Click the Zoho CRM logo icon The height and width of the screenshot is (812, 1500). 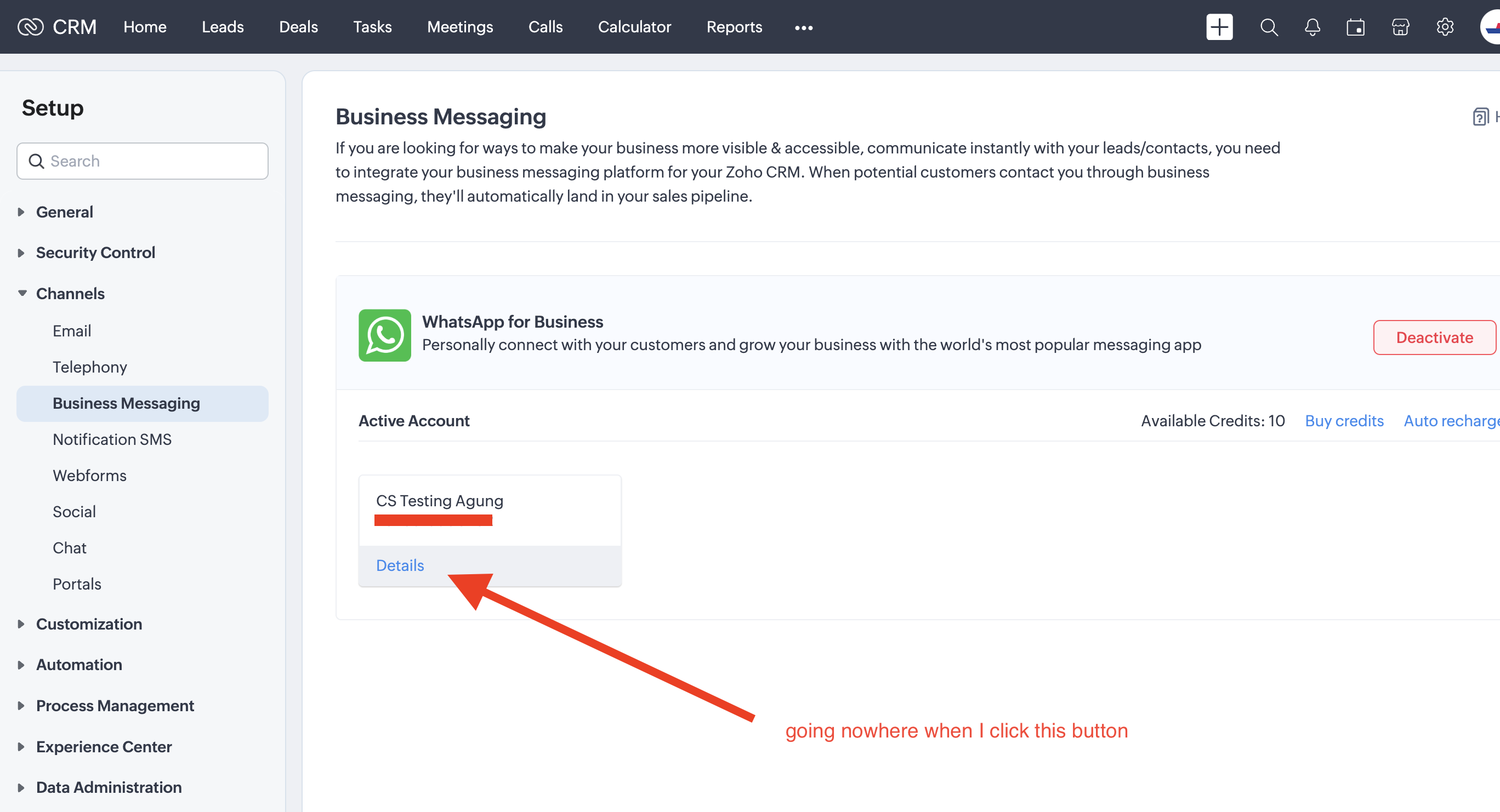coord(30,27)
